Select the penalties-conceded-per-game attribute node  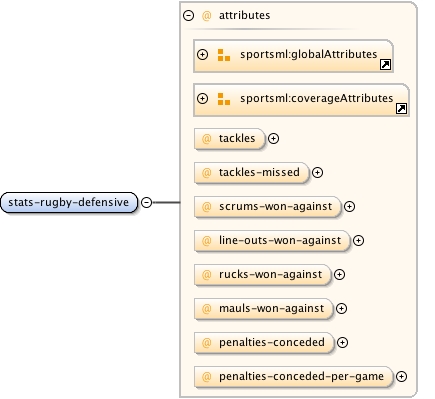pyautogui.click(x=293, y=376)
